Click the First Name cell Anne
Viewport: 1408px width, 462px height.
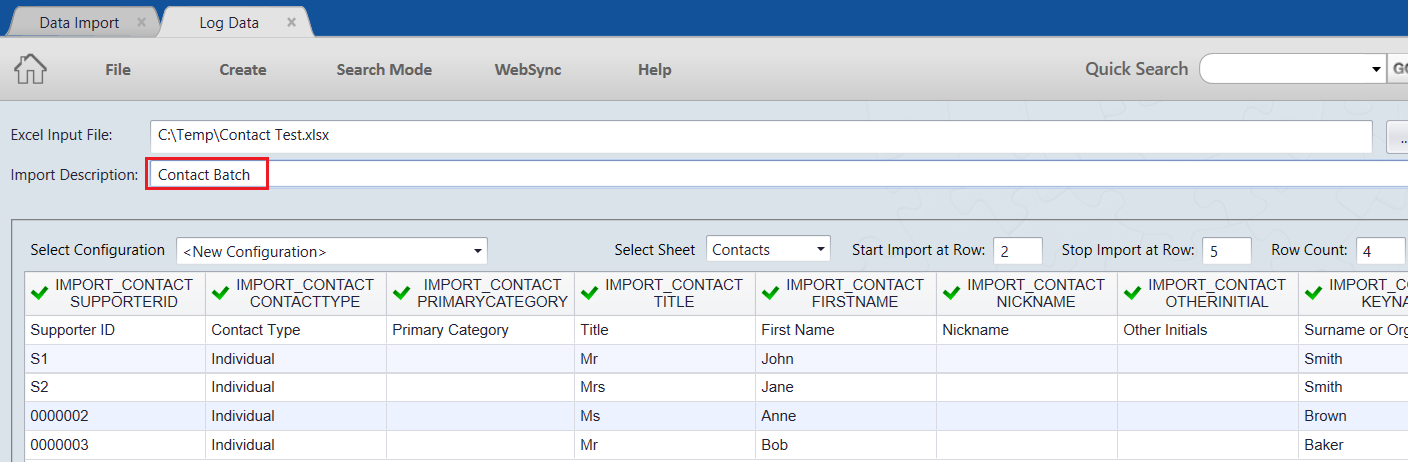[x=846, y=416]
